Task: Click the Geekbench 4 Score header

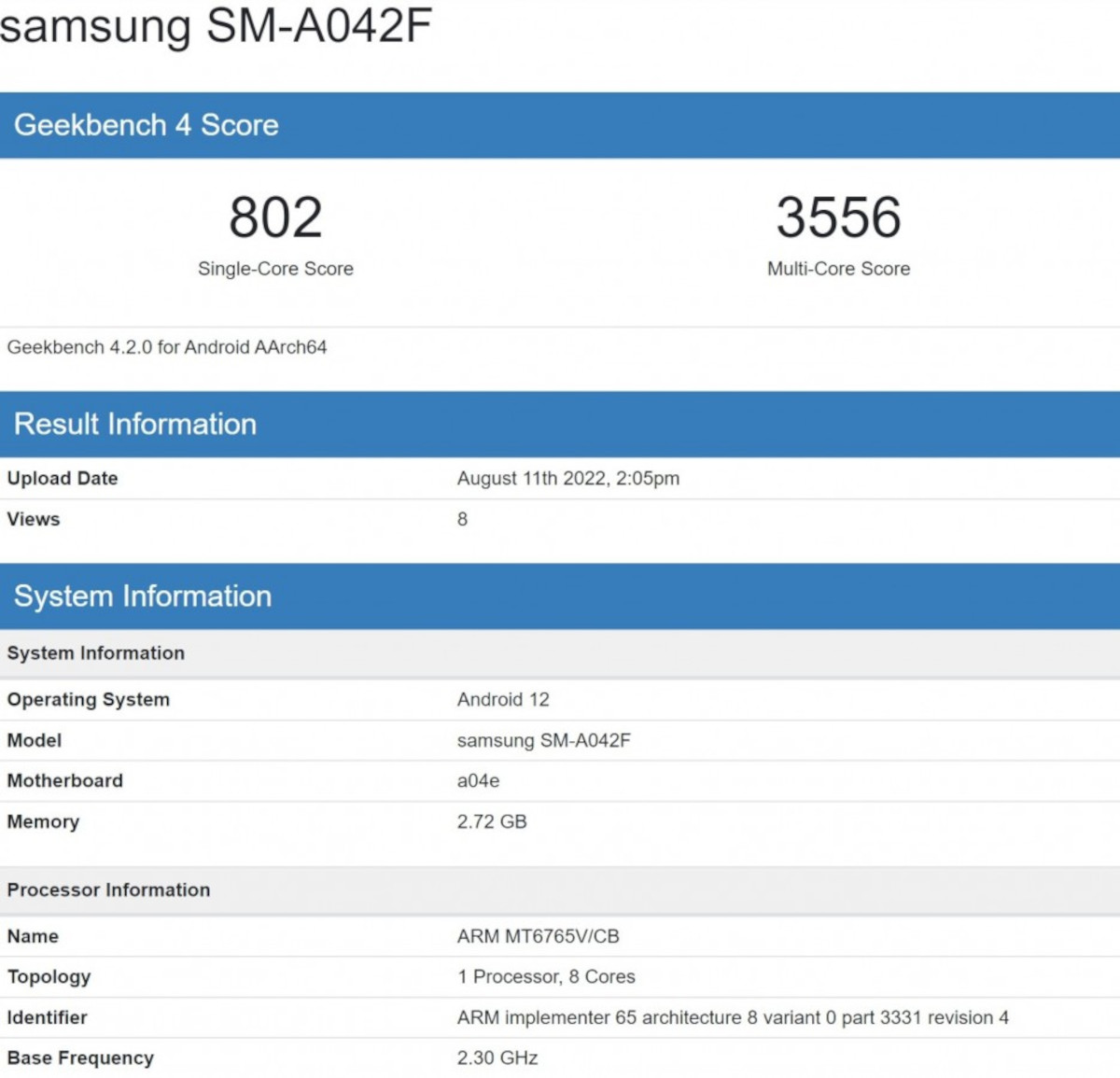Action: pyautogui.click(x=147, y=125)
